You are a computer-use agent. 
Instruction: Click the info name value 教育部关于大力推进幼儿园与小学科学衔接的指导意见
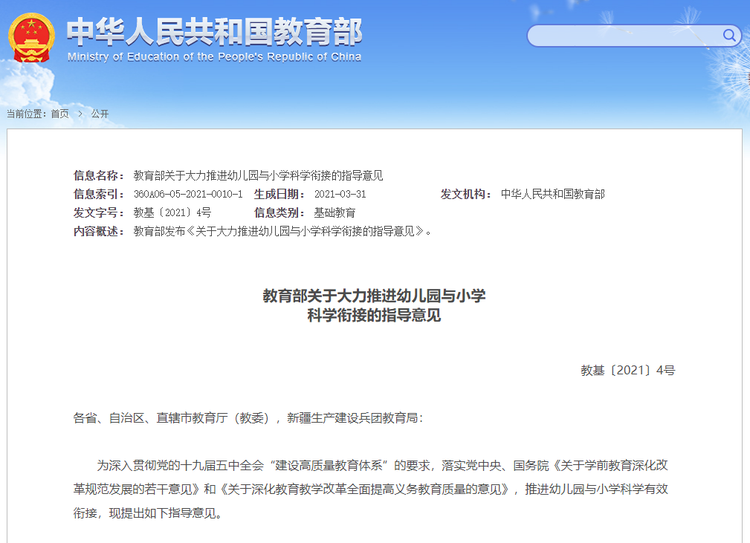pos(258,176)
